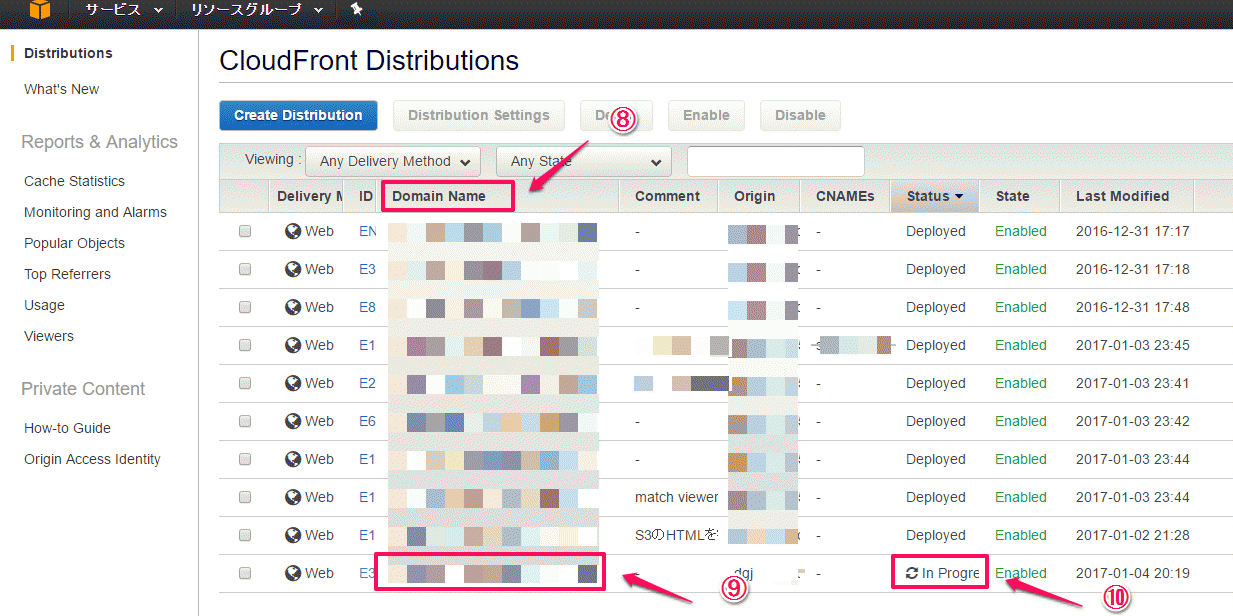Open distribution ID link E2
Image resolution: width=1233 pixels, height=616 pixels.
pos(367,383)
